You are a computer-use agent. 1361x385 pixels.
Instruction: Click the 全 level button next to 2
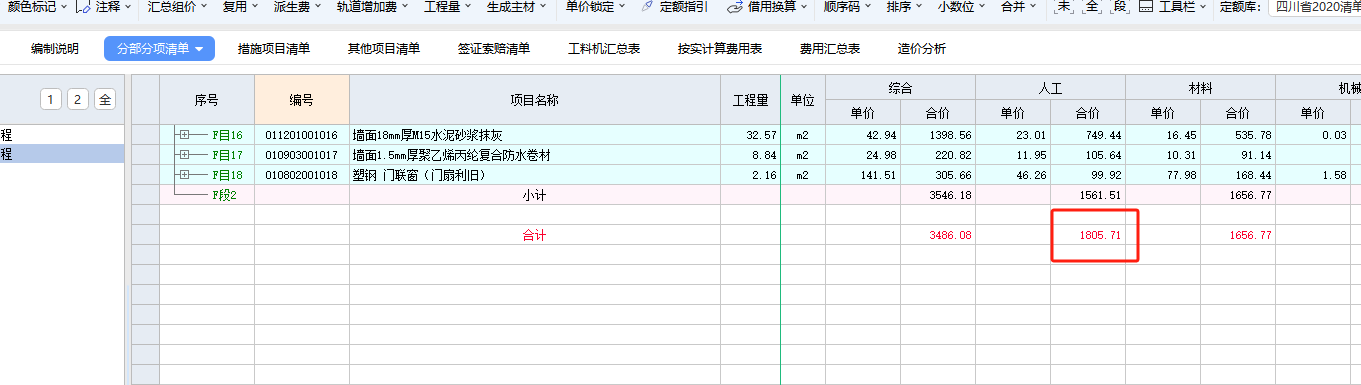click(x=105, y=99)
